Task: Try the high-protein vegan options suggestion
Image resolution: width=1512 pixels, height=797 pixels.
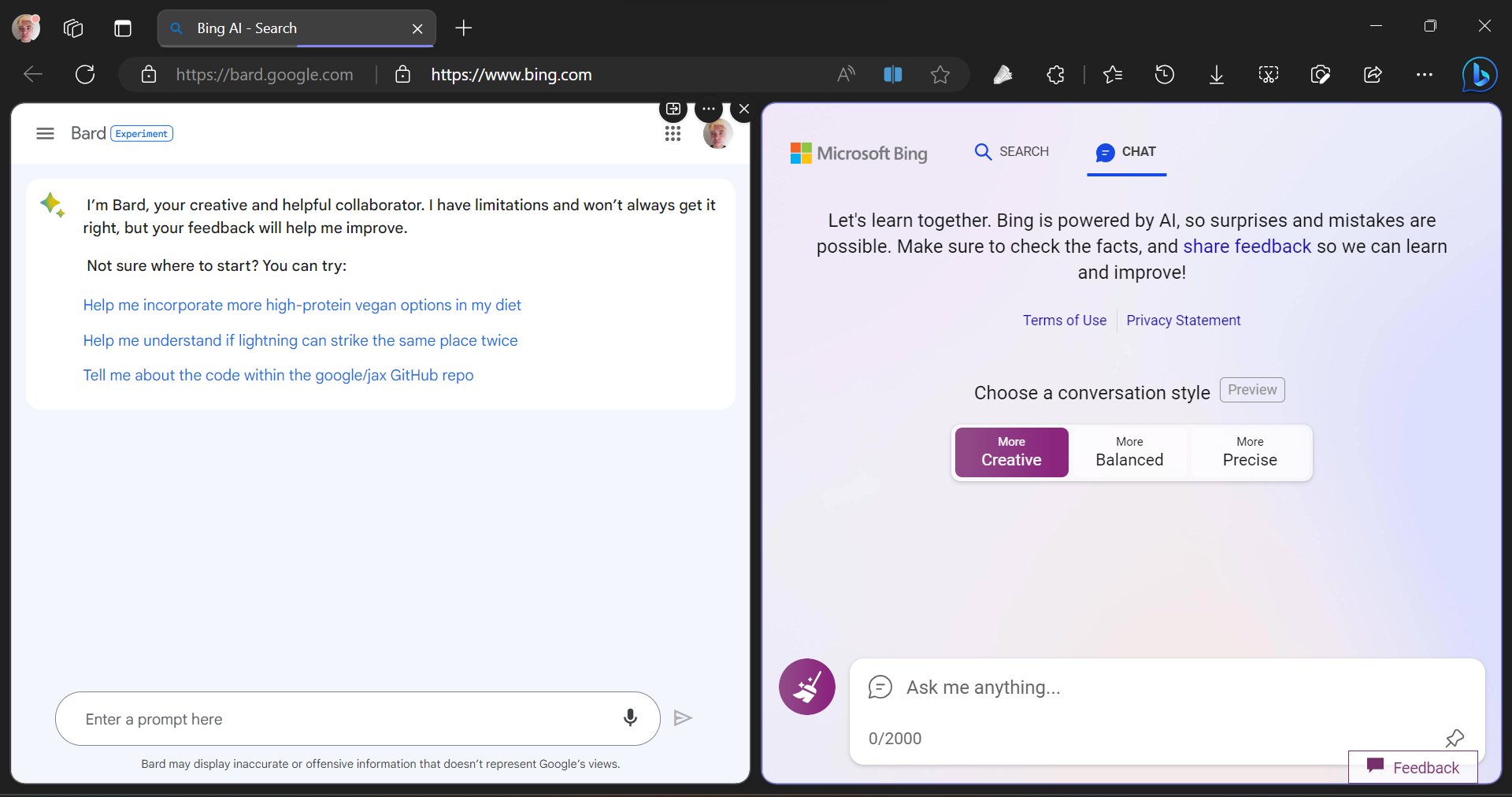Action: [x=302, y=305]
